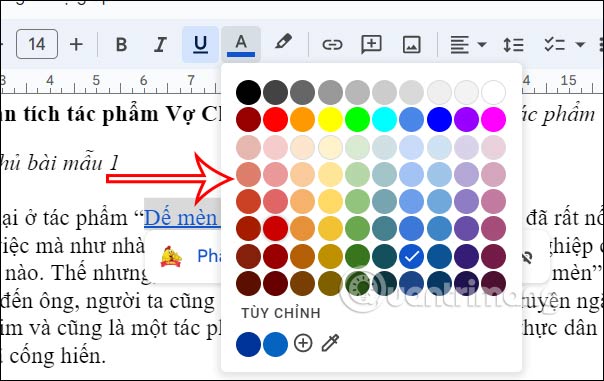This screenshot has width=604, height=381.
Task: Choose the magenta swatch
Action: pyautogui.click(x=493, y=120)
